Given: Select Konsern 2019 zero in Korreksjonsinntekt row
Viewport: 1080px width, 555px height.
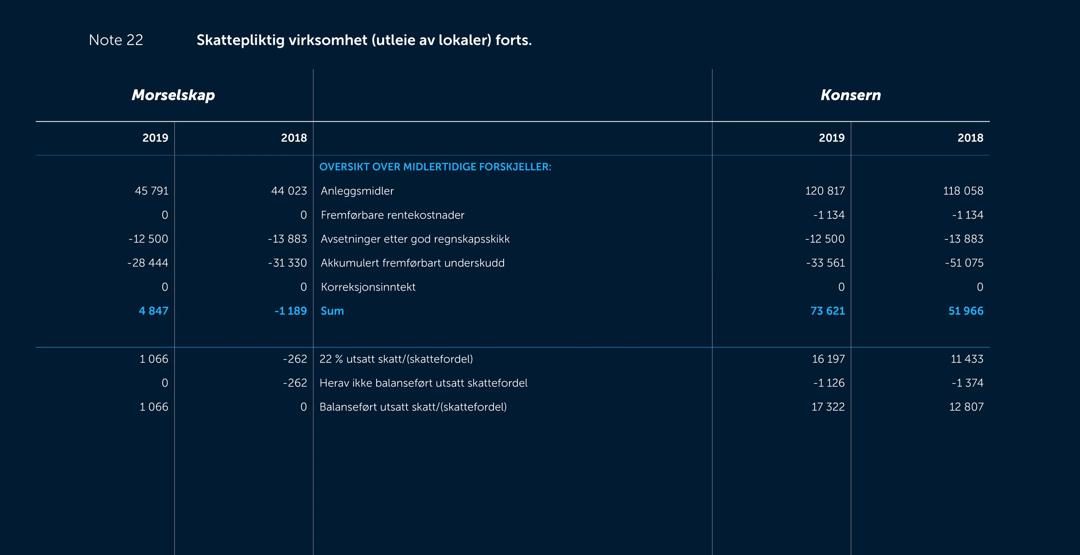Looking at the screenshot, I should pyautogui.click(x=841, y=287).
